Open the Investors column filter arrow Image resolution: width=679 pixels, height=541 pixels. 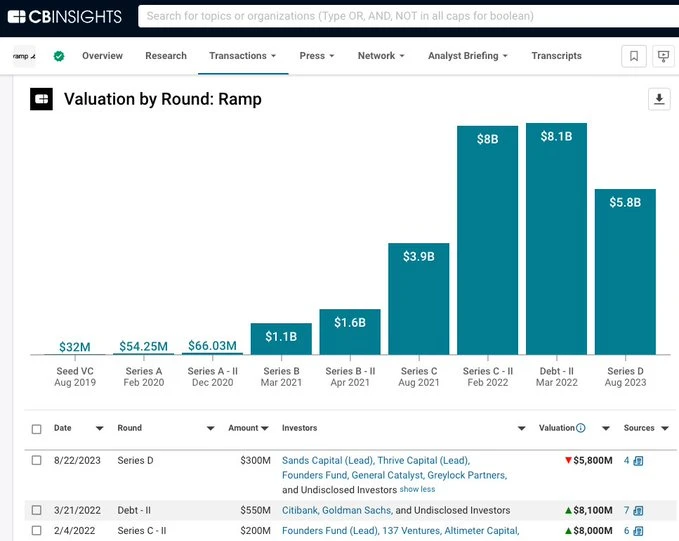pos(521,428)
